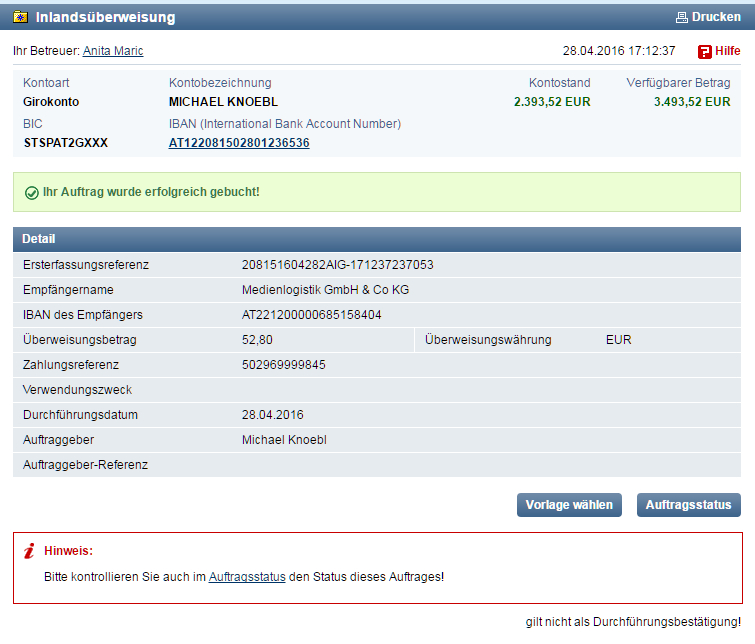Select the transfer amount 52,80
The image size is (755, 644).
tap(257, 340)
